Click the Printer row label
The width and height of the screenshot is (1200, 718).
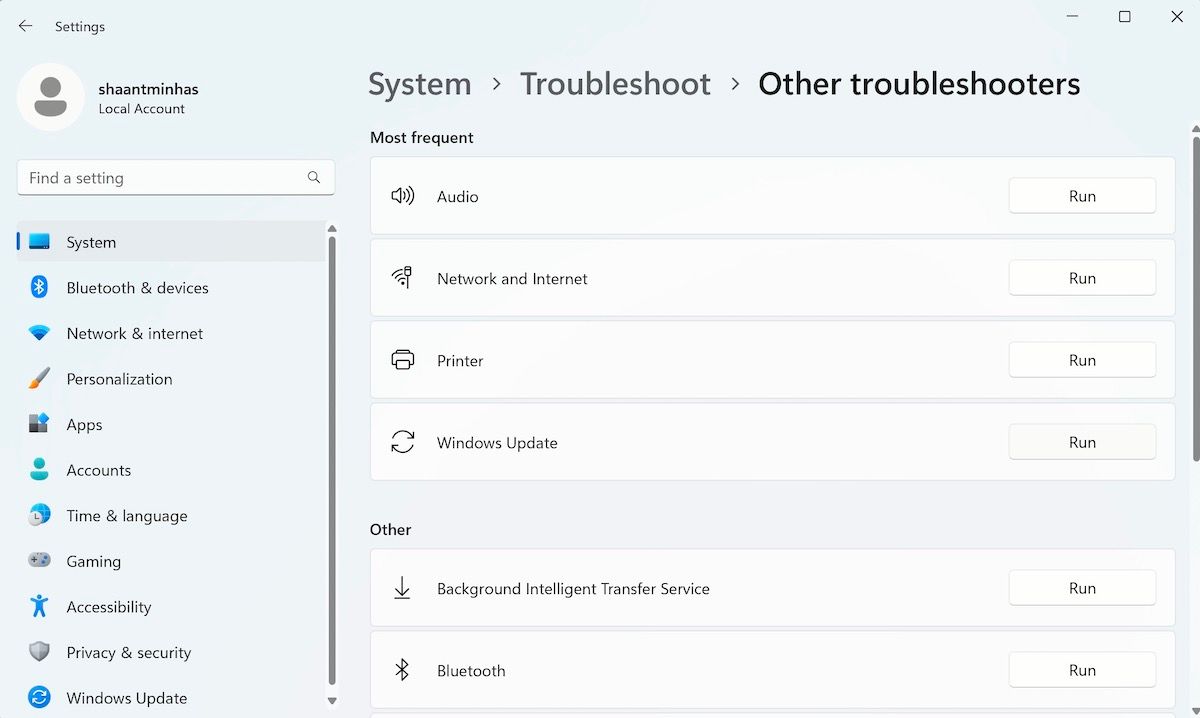click(x=460, y=360)
